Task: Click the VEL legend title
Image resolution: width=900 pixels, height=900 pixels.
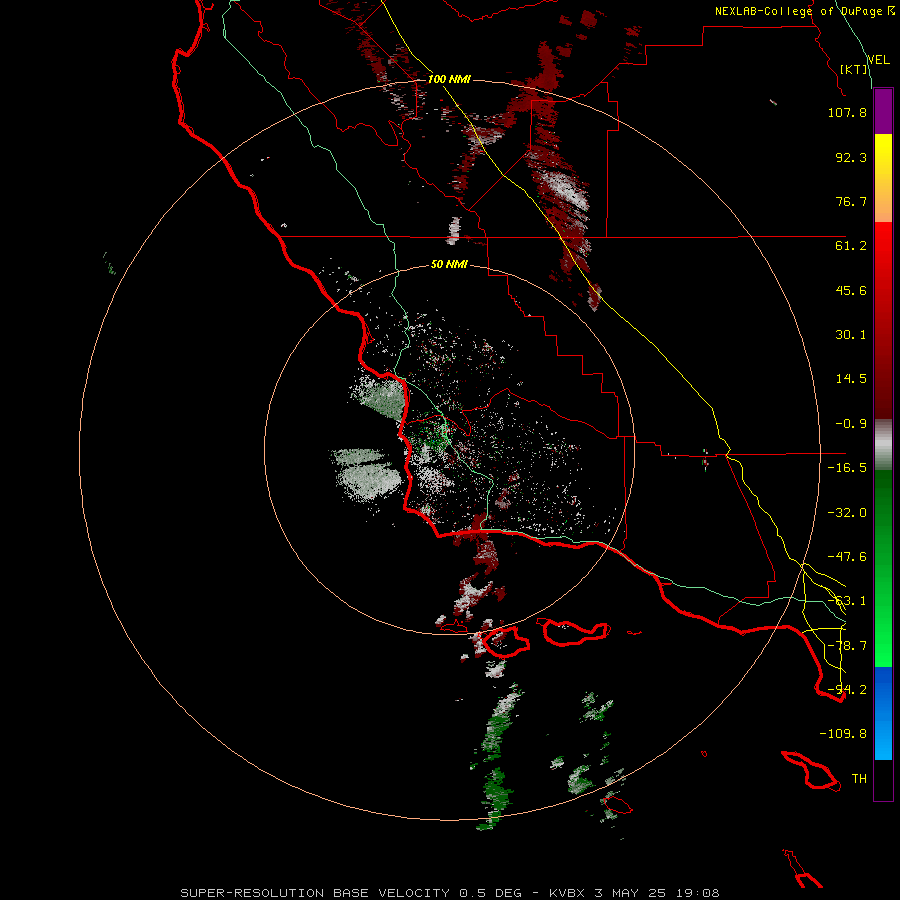Action: point(878,60)
